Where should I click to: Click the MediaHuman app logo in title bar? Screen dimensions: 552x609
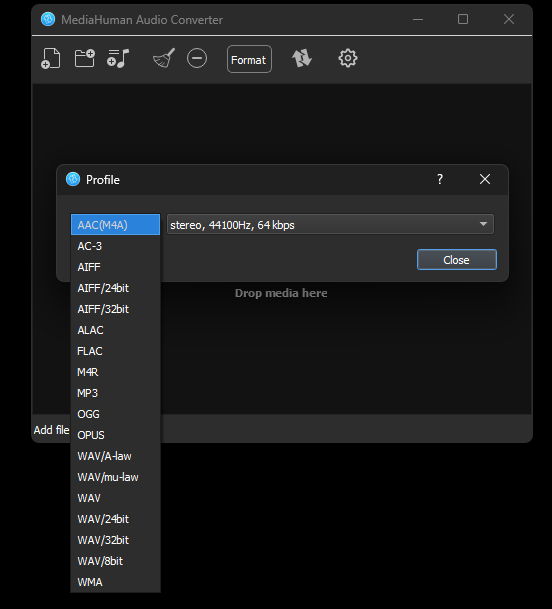(48, 19)
